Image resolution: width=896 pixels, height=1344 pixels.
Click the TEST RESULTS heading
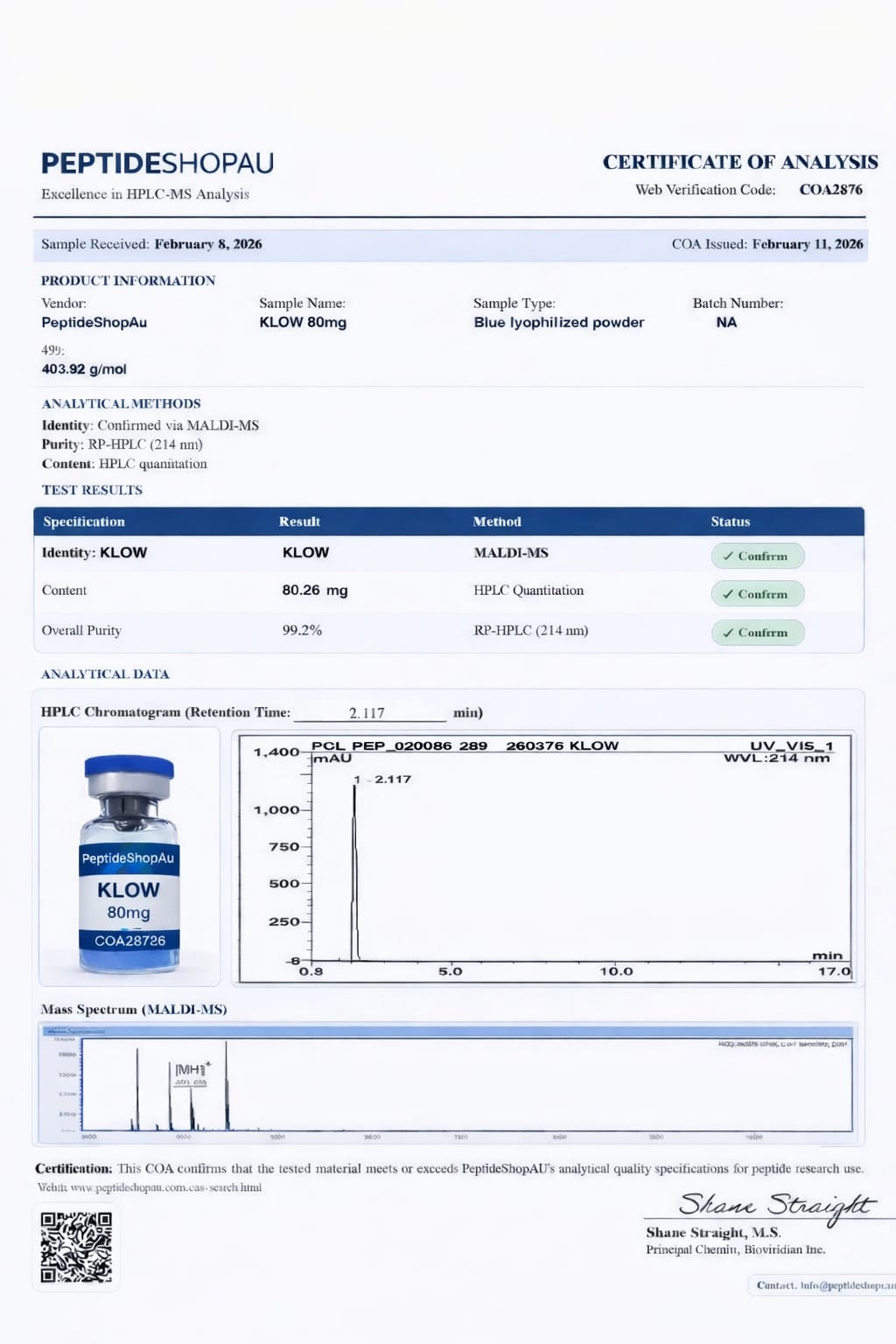click(x=92, y=490)
